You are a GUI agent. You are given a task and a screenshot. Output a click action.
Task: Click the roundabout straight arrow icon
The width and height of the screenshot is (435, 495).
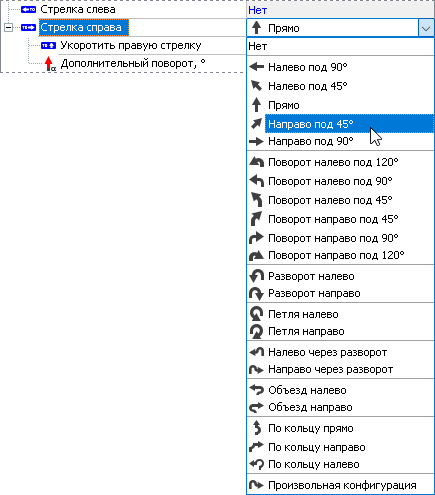256,428
